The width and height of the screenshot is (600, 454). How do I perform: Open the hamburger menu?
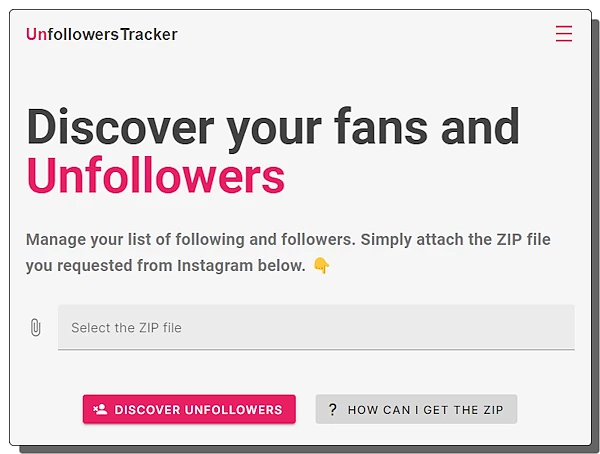click(564, 34)
